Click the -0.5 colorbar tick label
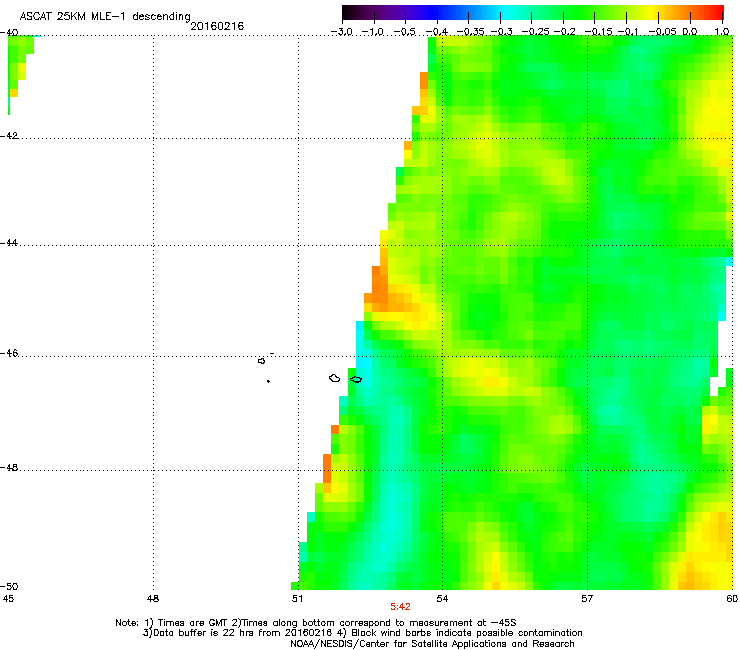This screenshot has height=650, width=740. coord(405,32)
